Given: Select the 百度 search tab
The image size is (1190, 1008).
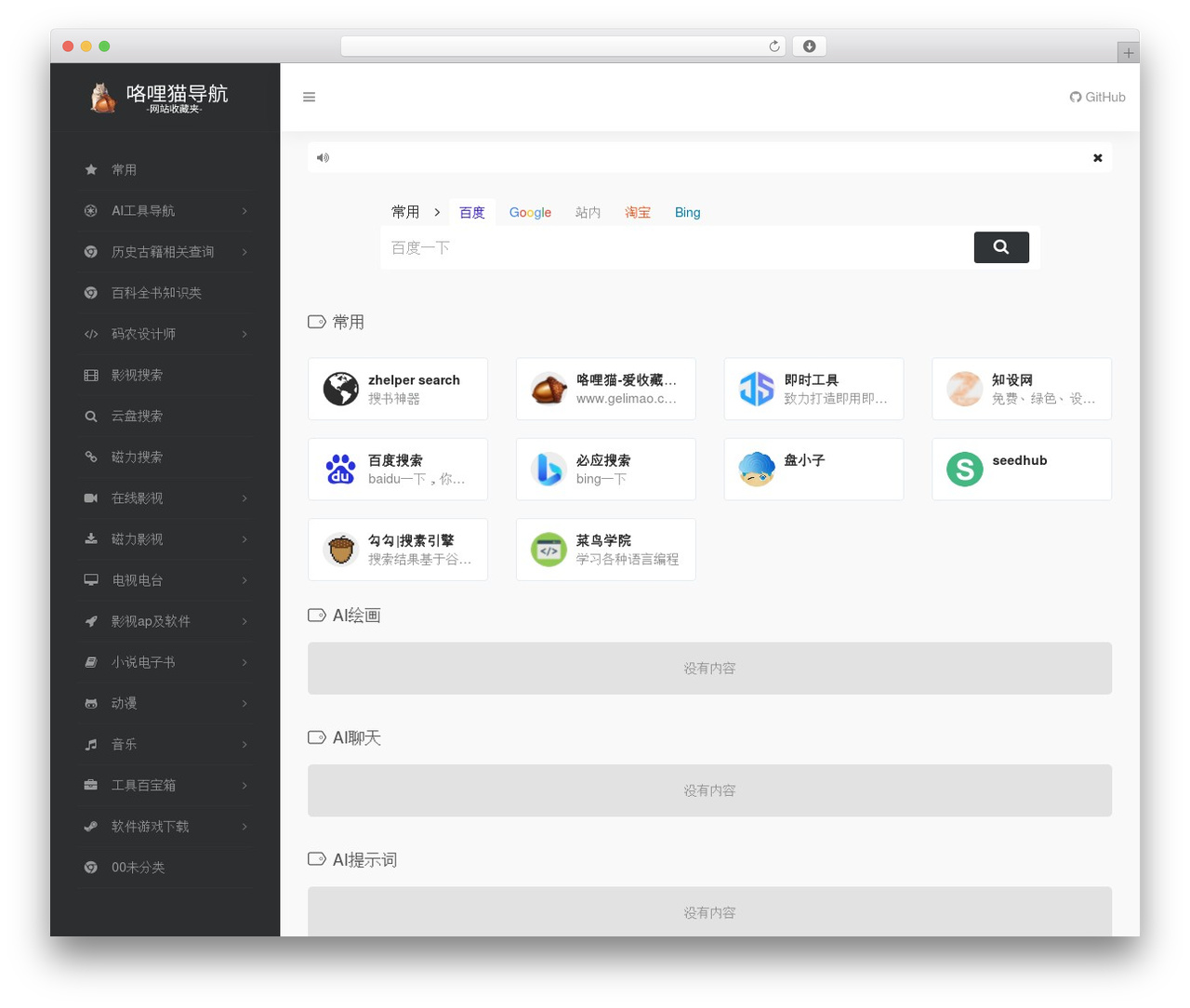Looking at the screenshot, I should (x=472, y=213).
